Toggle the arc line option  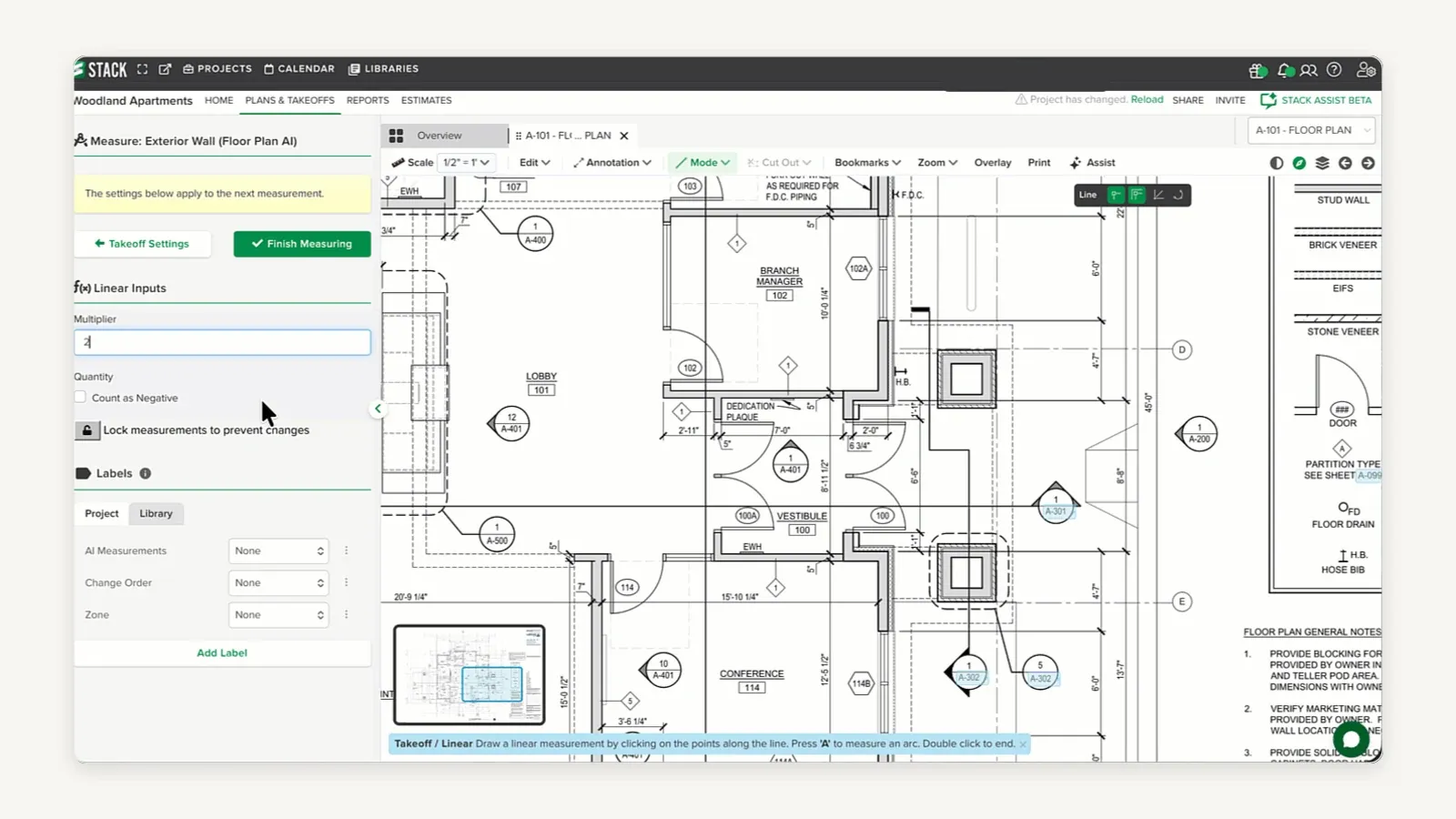1178,195
